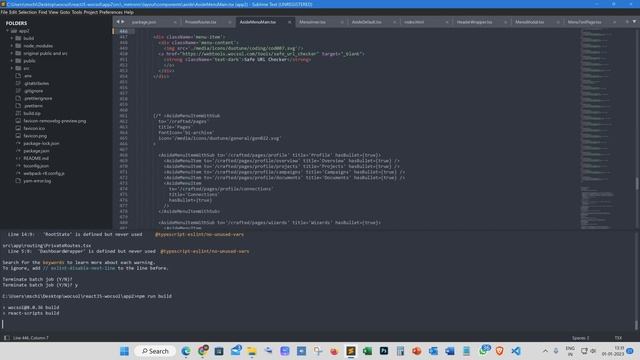The image size is (640, 360).
Task: Collapse the app2 root folder
Action: [x=7, y=31]
